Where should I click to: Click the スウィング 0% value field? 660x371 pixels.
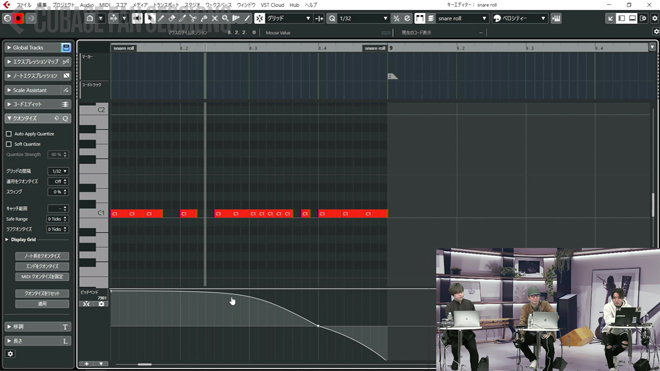[58, 192]
